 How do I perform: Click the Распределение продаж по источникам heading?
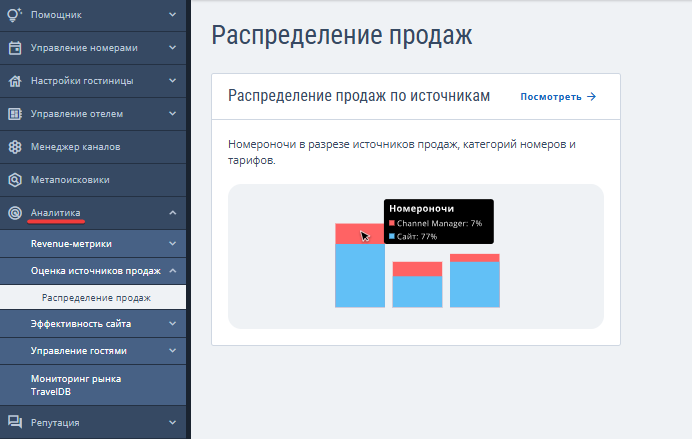359,96
